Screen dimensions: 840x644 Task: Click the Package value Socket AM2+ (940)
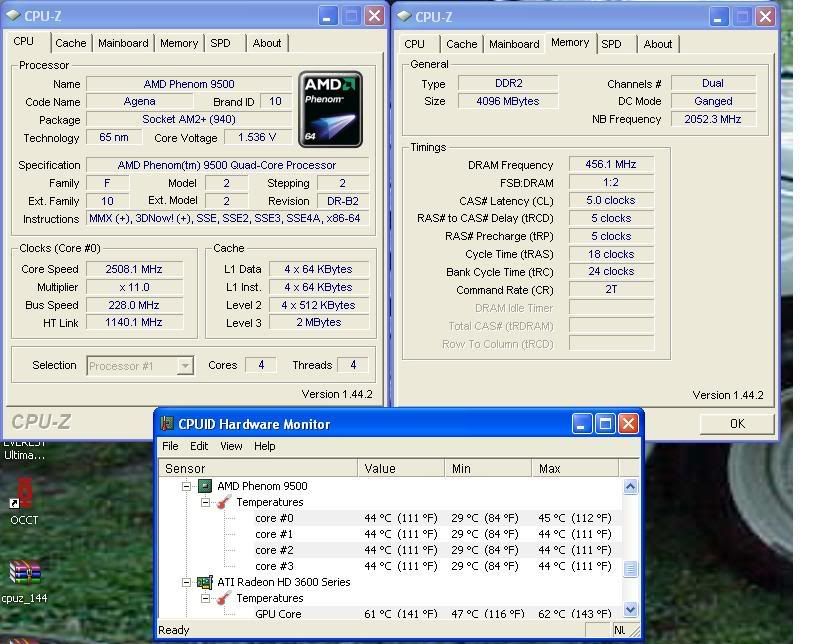point(189,119)
